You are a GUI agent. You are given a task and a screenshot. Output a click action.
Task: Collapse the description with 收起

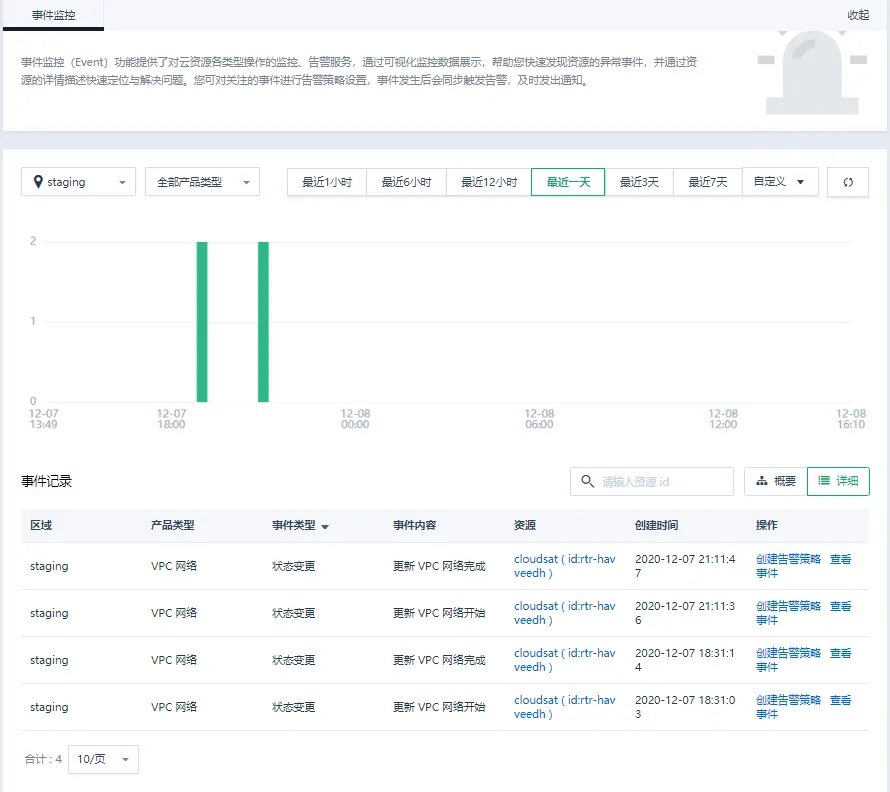858,15
